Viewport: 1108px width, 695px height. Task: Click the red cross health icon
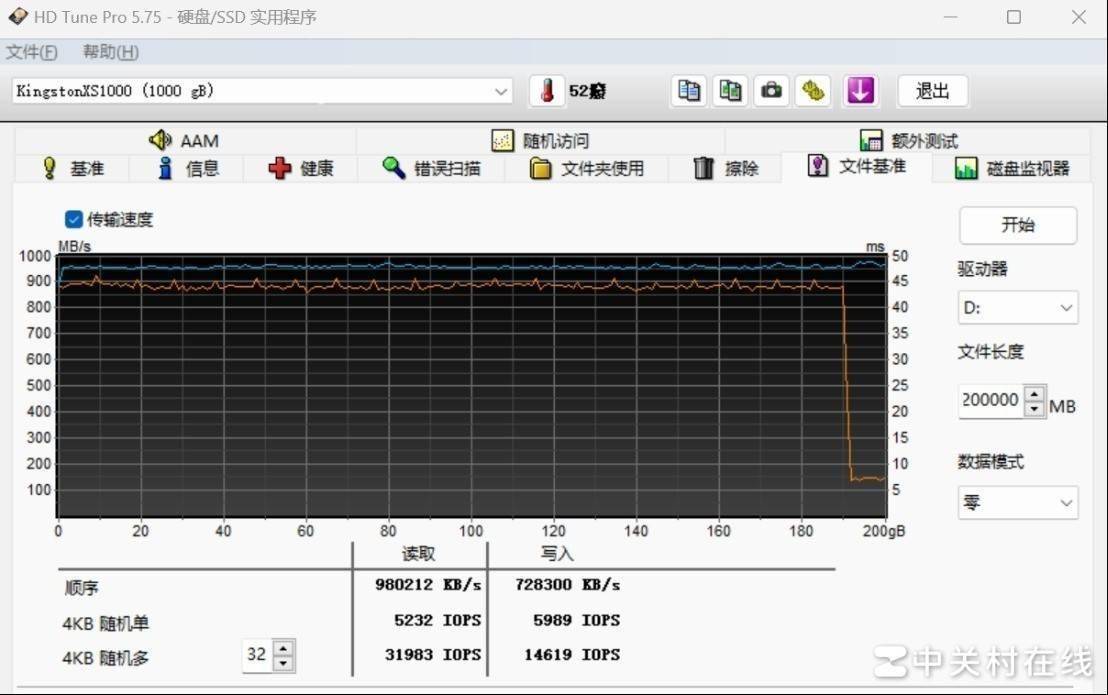280,168
